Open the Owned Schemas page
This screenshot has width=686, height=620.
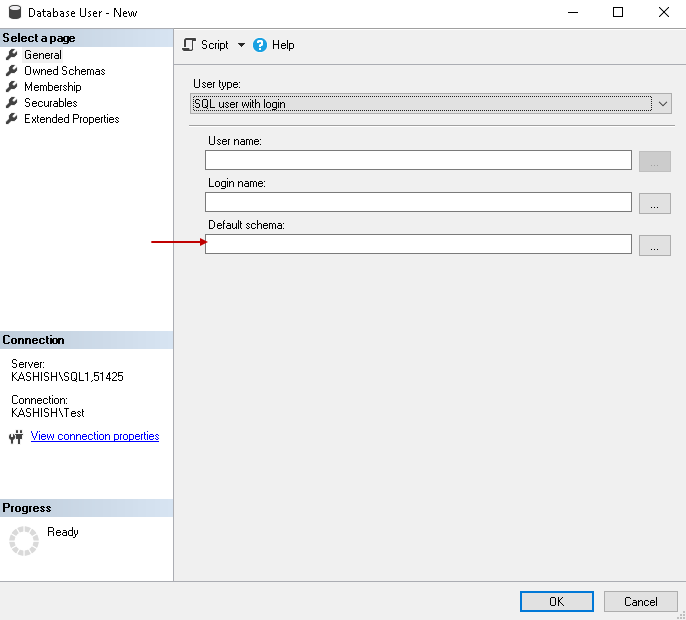[x=64, y=71]
